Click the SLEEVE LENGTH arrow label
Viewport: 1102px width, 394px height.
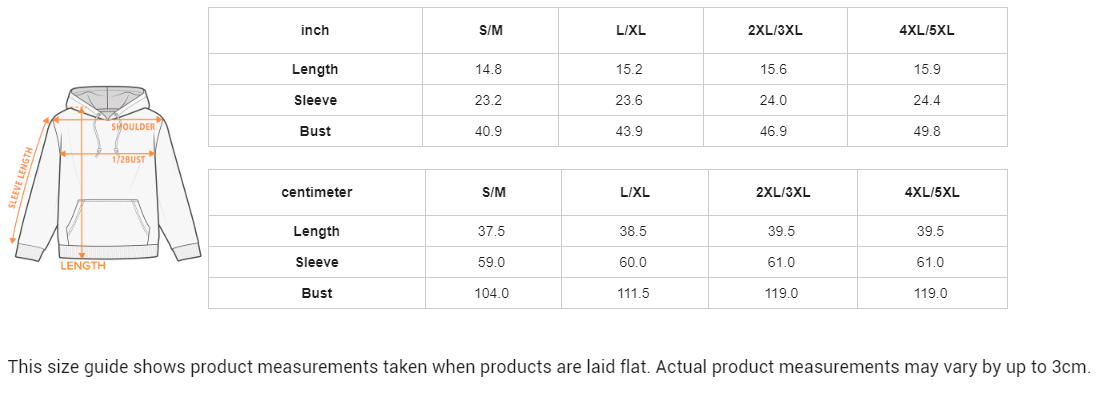pos(21,178)
